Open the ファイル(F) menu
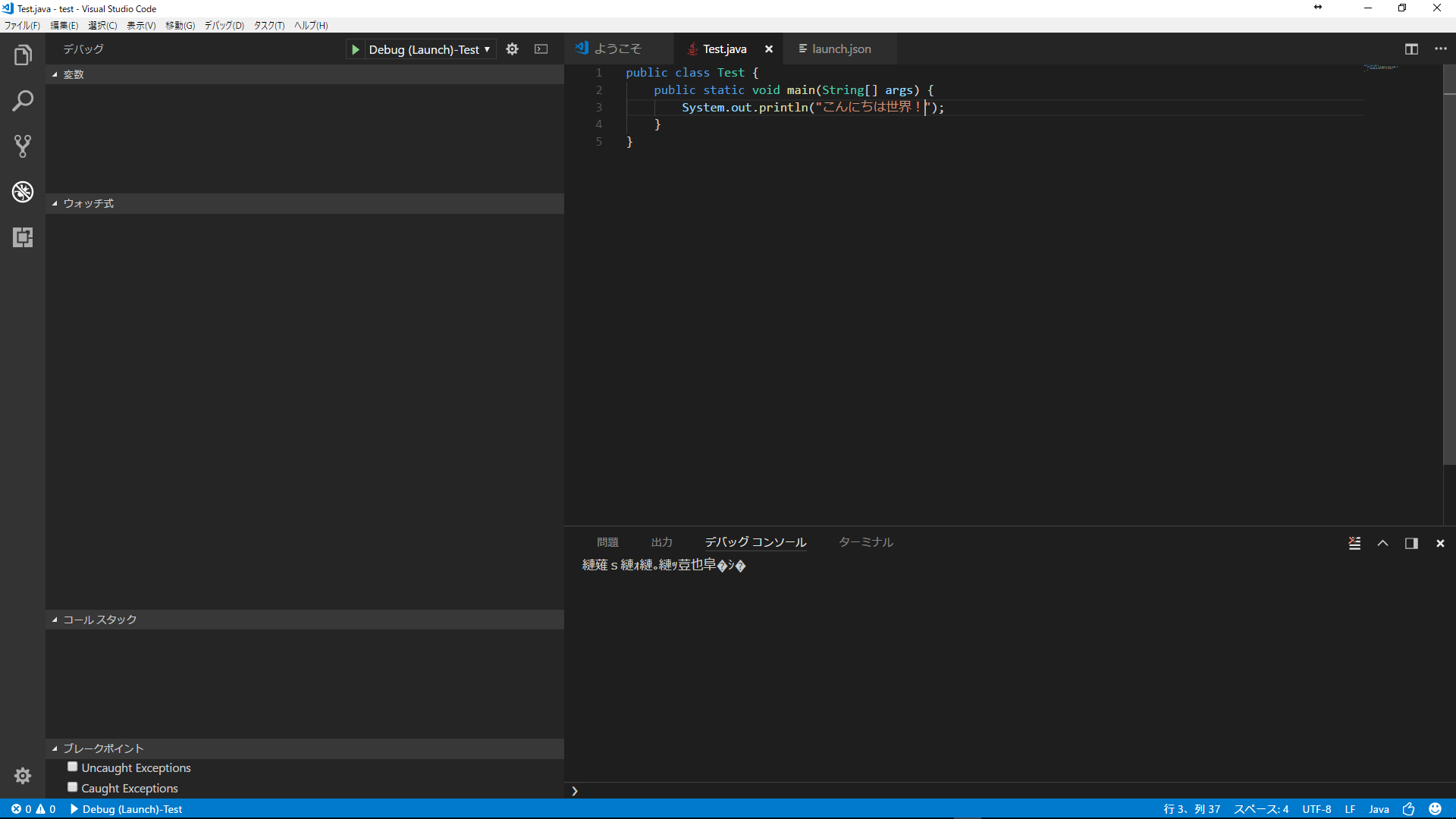Screen dimensions: 1456x819 click(x=22, y=25)
